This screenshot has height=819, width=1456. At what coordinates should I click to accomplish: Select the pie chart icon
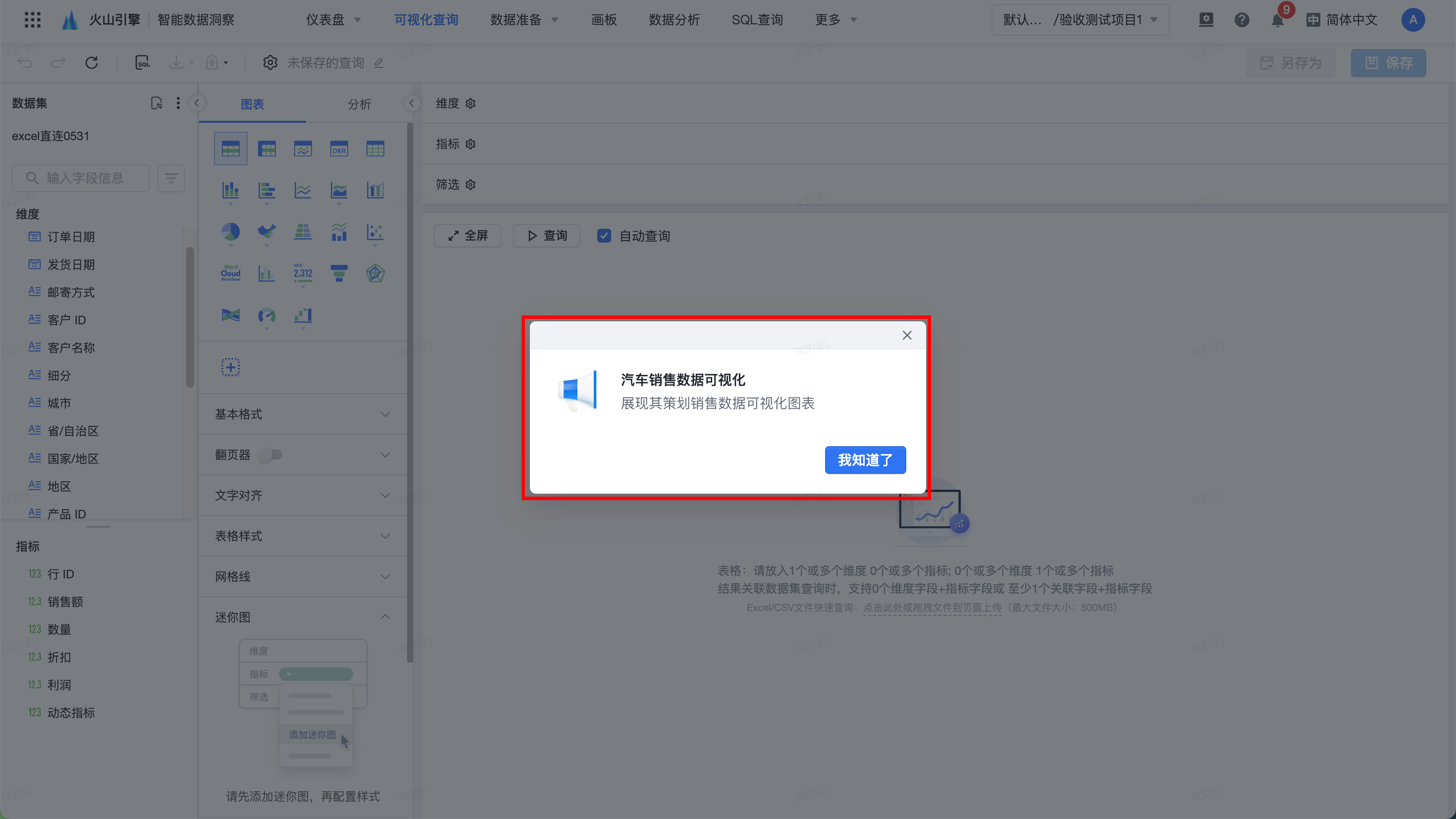click(x=231, y=232)
